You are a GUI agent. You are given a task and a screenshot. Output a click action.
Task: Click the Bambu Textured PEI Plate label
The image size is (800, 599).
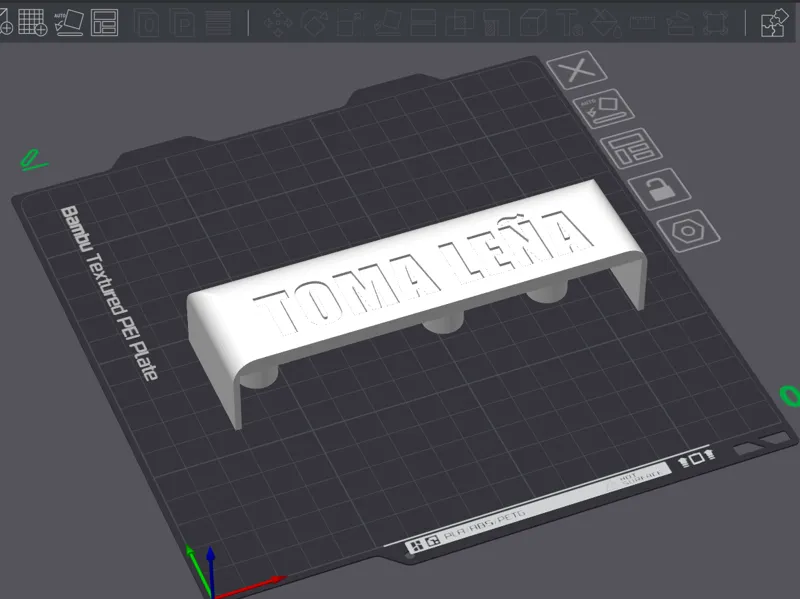(x=109, y=293)
